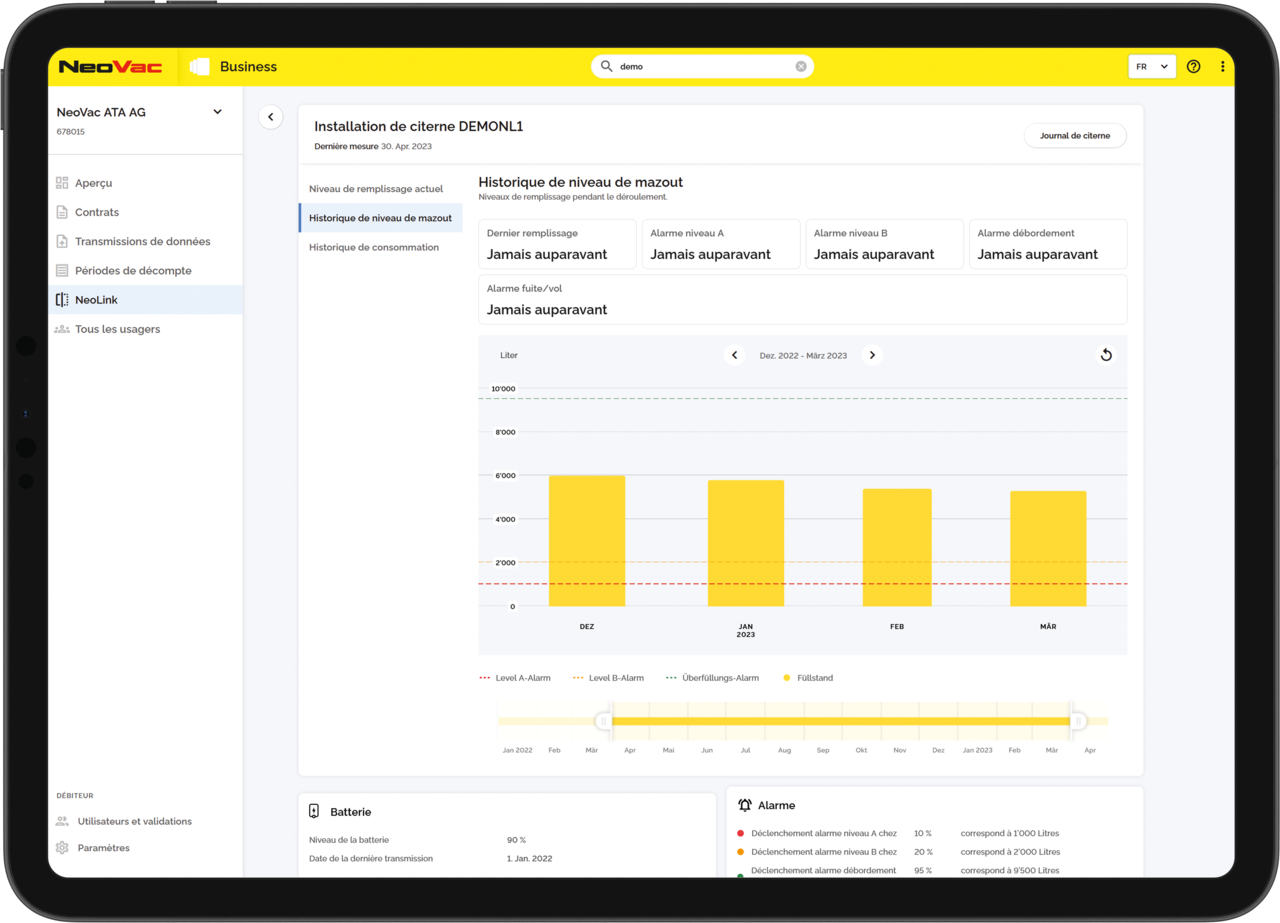Go back with the circular chevron button
The width and height of the screenshot is (1280, 923).
click(x=270, y=117)
